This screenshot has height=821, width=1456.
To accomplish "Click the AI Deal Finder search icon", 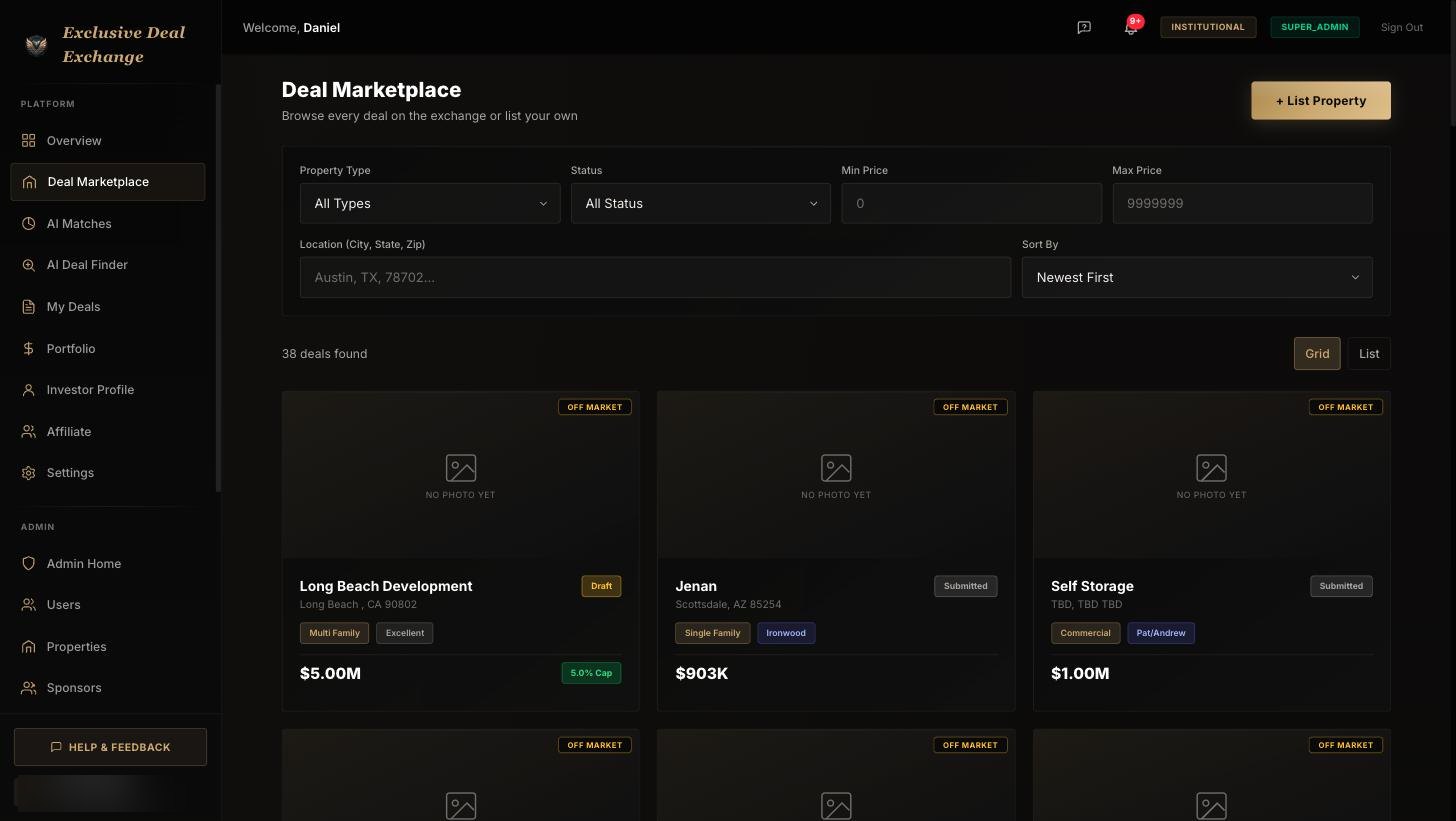I will click(28, 265).
